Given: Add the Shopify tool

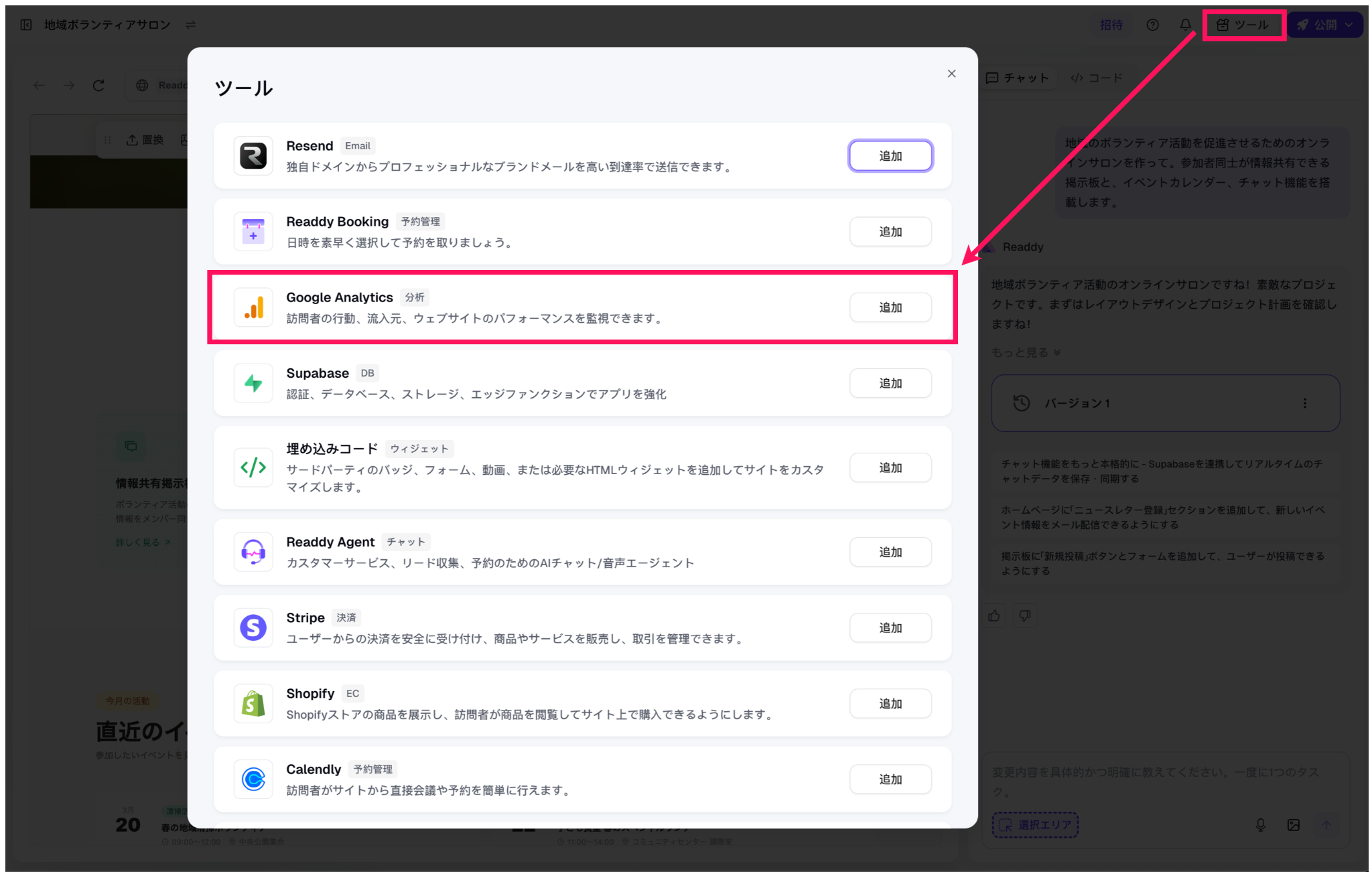Looking at the screenshot, I should coord(890,703).
